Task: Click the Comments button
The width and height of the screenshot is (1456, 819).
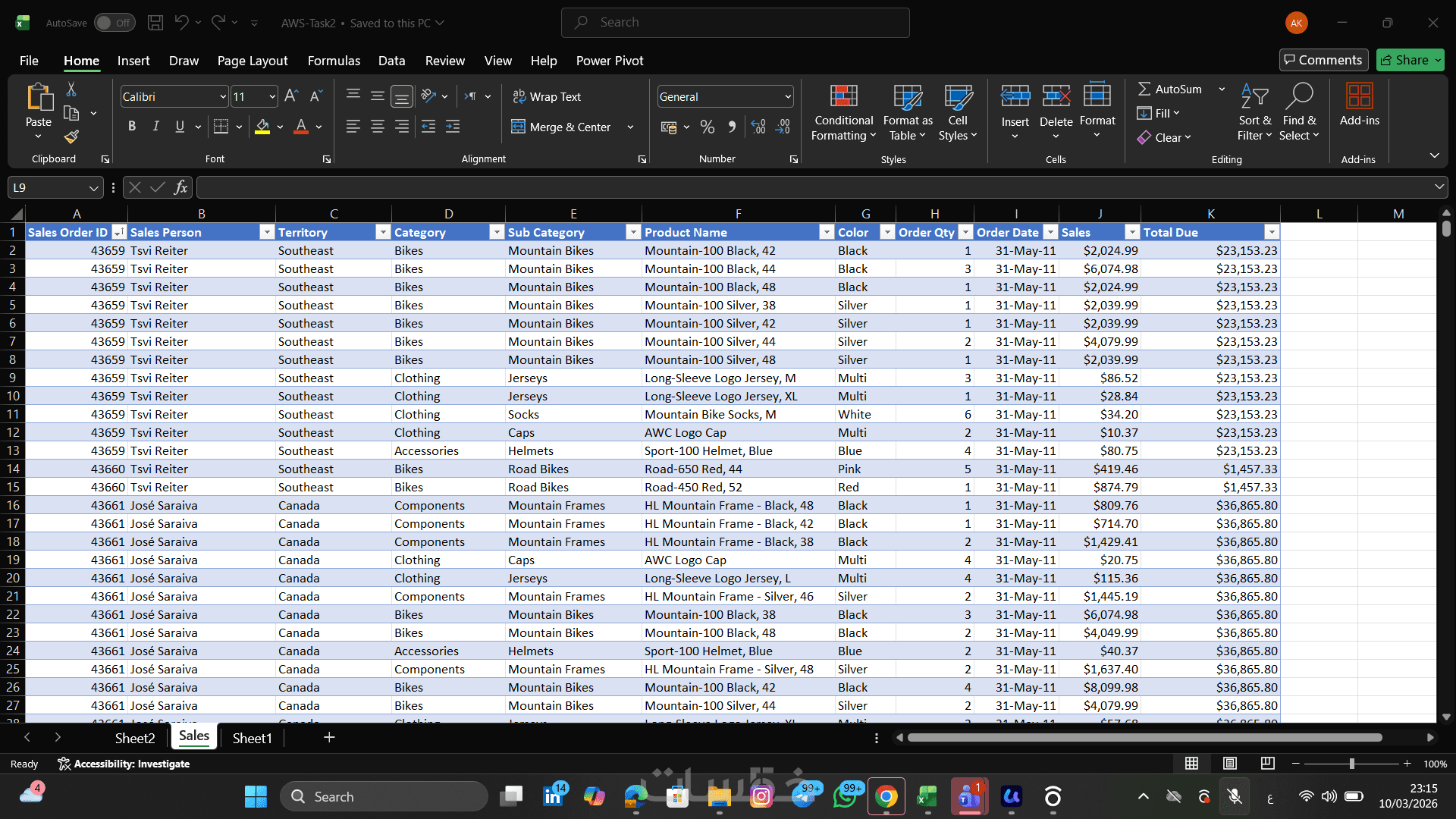Action: (1323, 60)
